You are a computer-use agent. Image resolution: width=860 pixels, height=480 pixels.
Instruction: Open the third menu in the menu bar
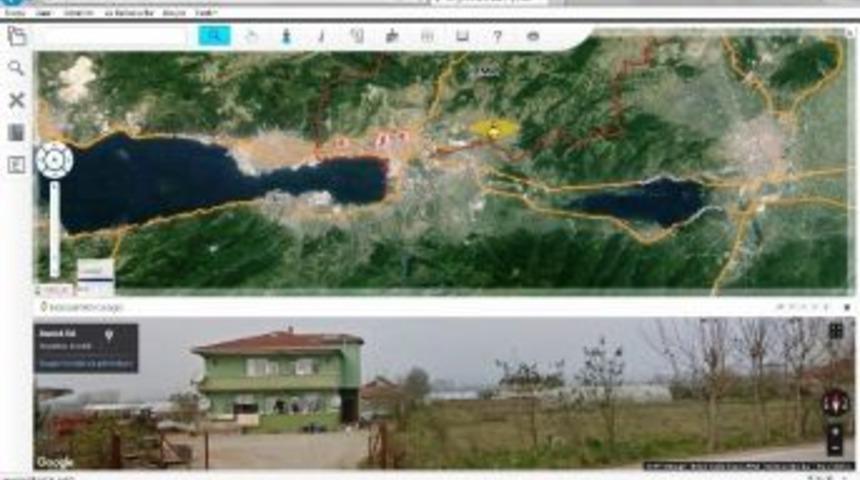(78, 12)
